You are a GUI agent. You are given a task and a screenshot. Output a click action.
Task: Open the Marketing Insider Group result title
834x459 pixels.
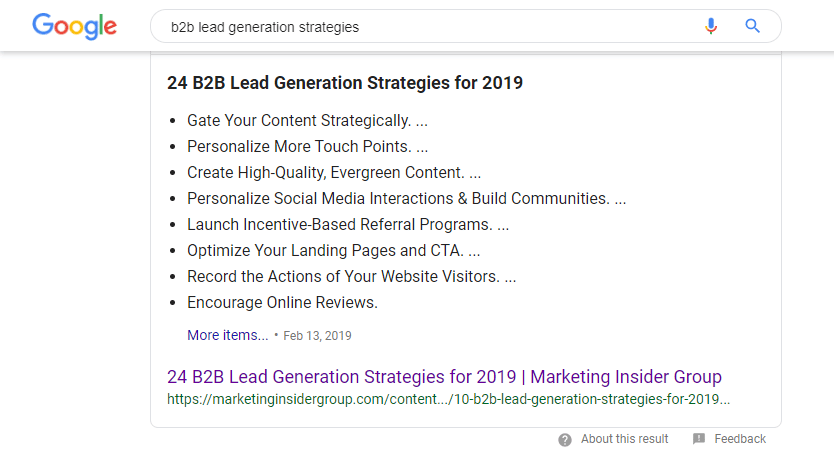444,377
